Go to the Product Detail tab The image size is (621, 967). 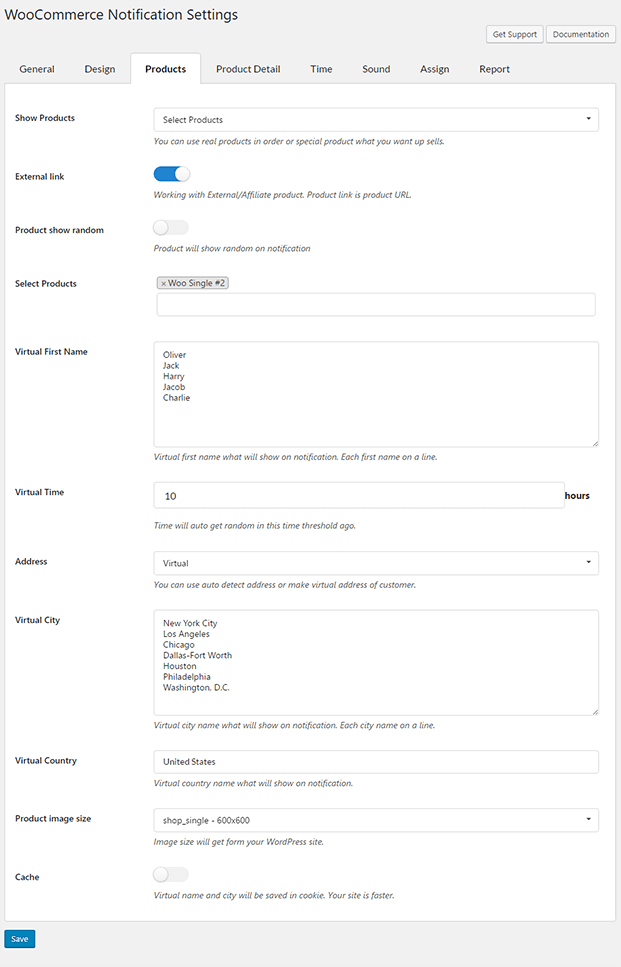coord(247,69)
